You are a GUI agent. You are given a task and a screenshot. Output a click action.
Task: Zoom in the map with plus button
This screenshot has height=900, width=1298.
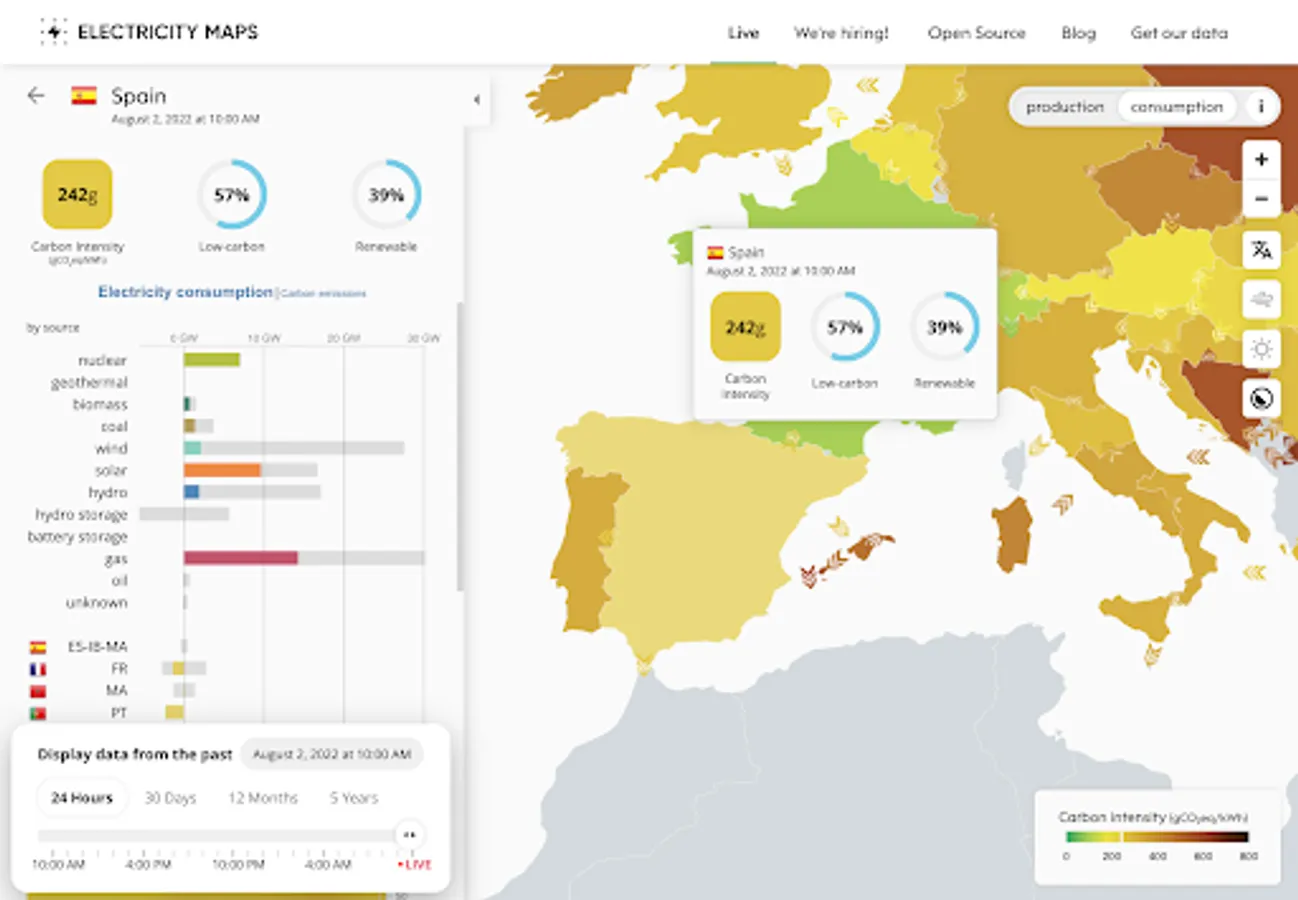1261,160
